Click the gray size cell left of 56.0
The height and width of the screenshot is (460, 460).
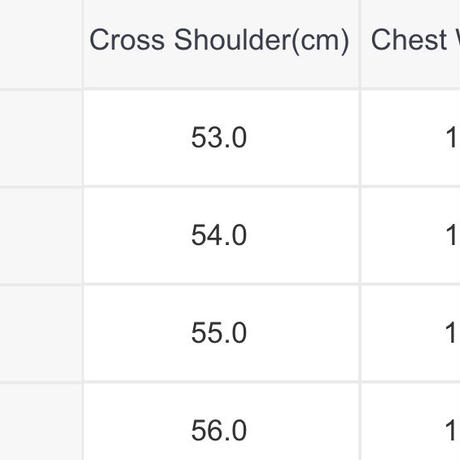coord(41,422)
